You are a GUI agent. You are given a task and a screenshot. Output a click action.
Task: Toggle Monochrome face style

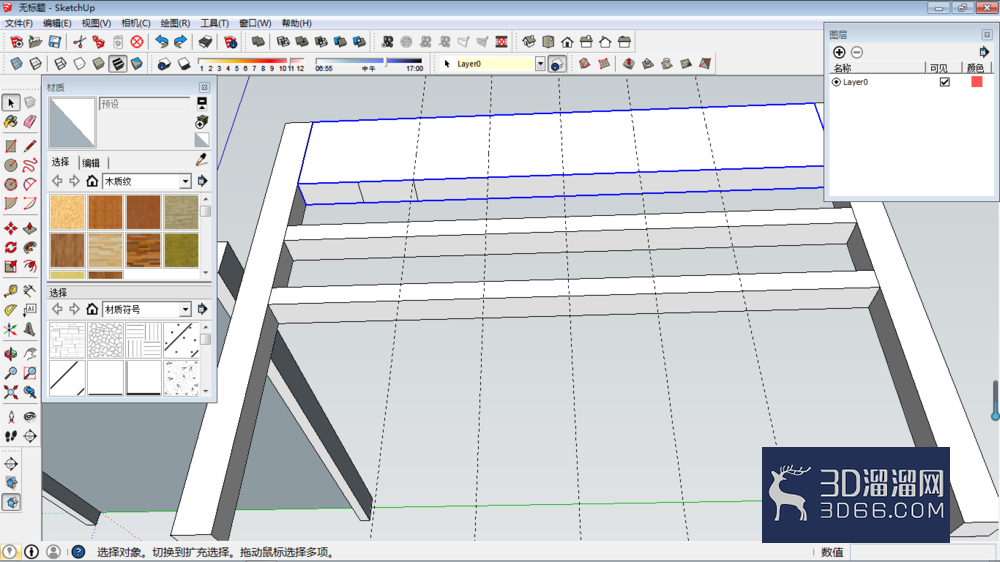pos(136,63)
